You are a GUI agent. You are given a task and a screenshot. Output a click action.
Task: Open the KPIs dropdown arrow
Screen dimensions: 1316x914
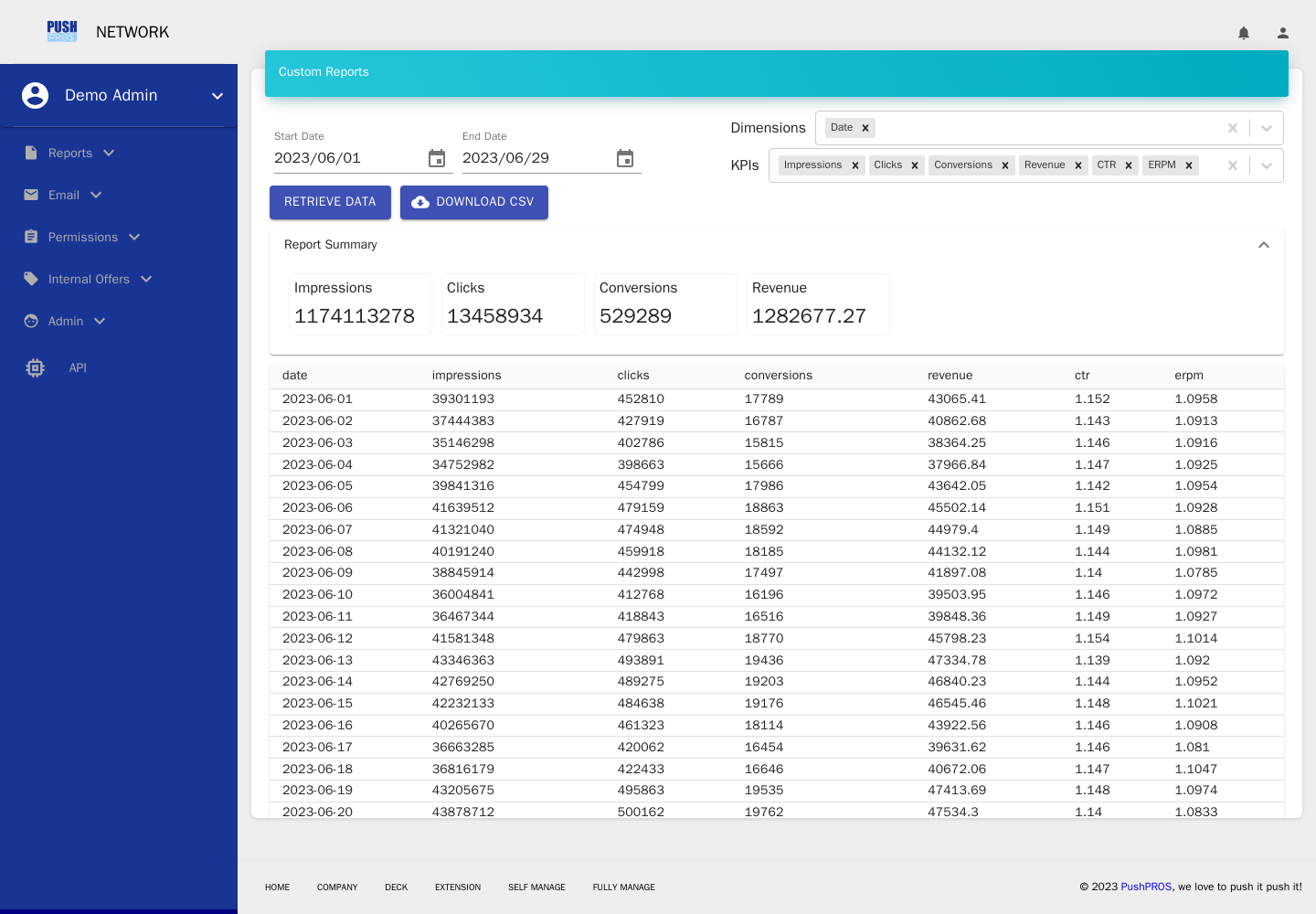pos(1267,165)
